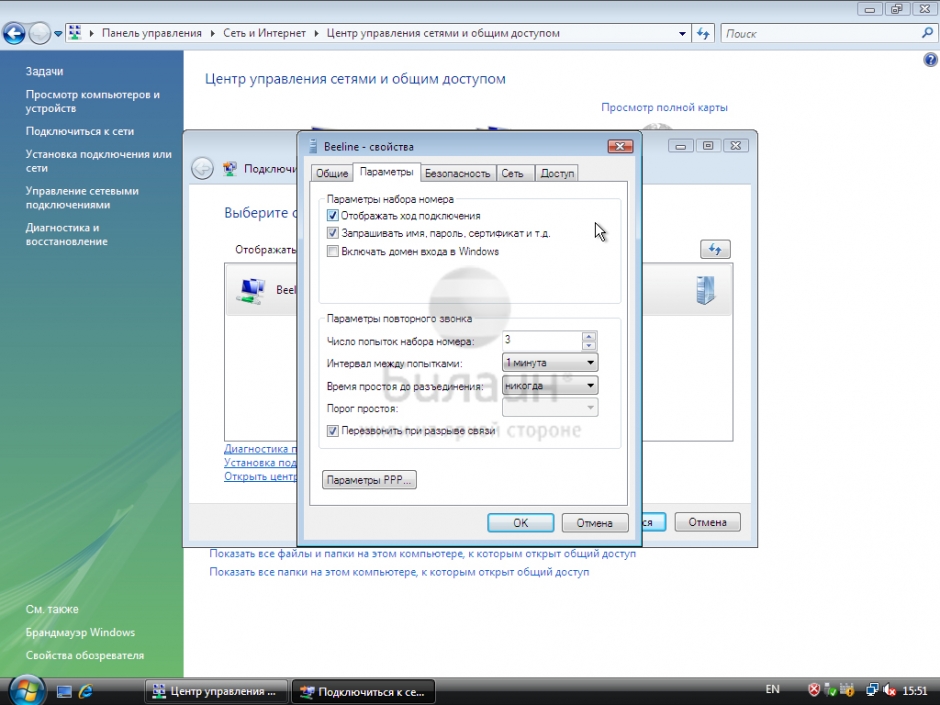Select the Параметры tab
Screen dimensions: 940x705
387,172
